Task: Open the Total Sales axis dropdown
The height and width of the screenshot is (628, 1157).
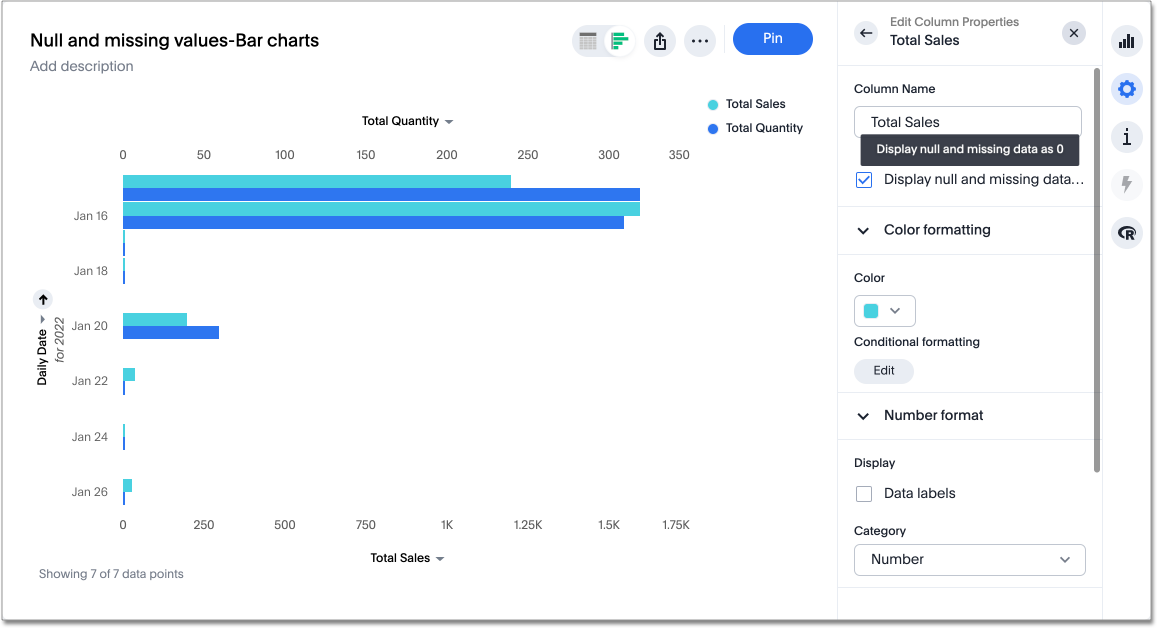Action: click(x=407, y=557)
